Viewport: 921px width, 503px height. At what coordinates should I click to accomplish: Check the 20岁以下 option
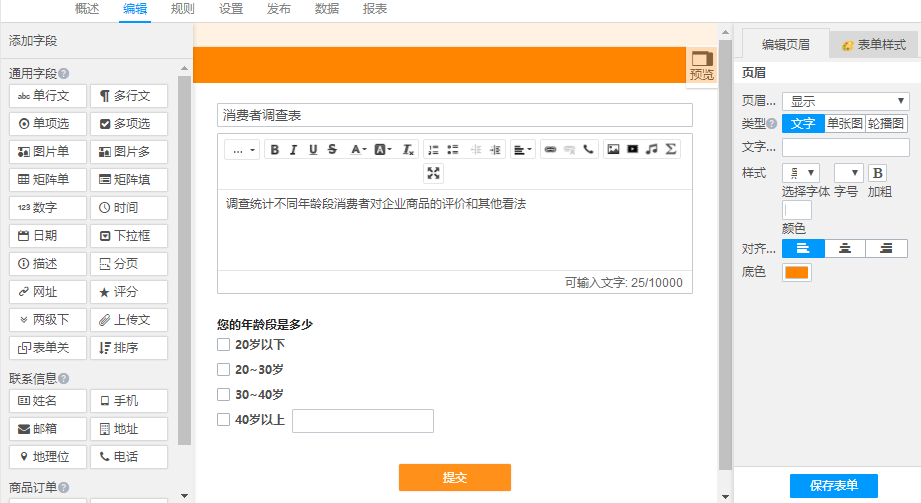coord(223,344)
